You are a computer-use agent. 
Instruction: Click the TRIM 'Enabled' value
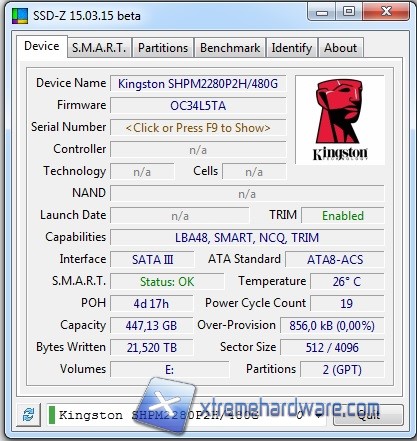pos(343,216)
